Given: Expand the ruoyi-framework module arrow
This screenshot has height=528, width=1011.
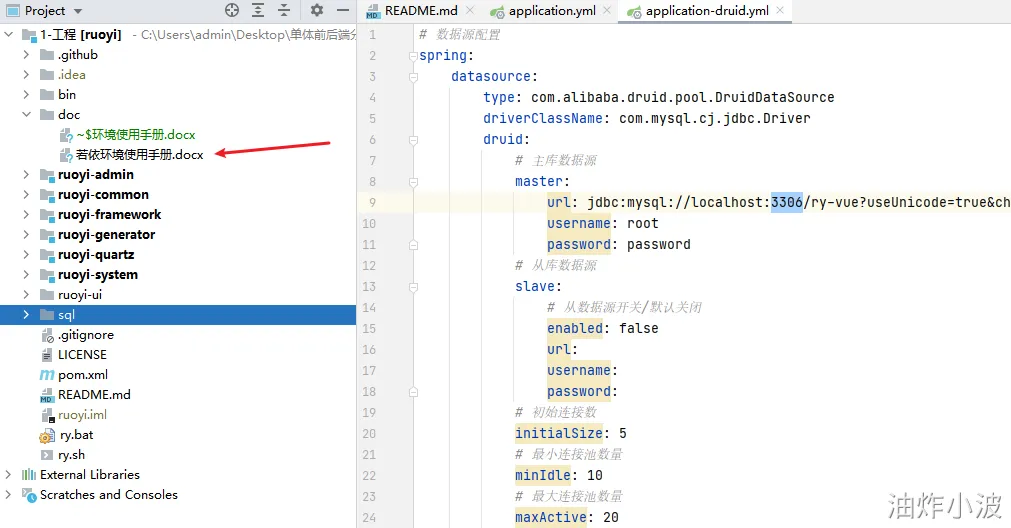Looking at the screenshot, I should coord(26,215).
